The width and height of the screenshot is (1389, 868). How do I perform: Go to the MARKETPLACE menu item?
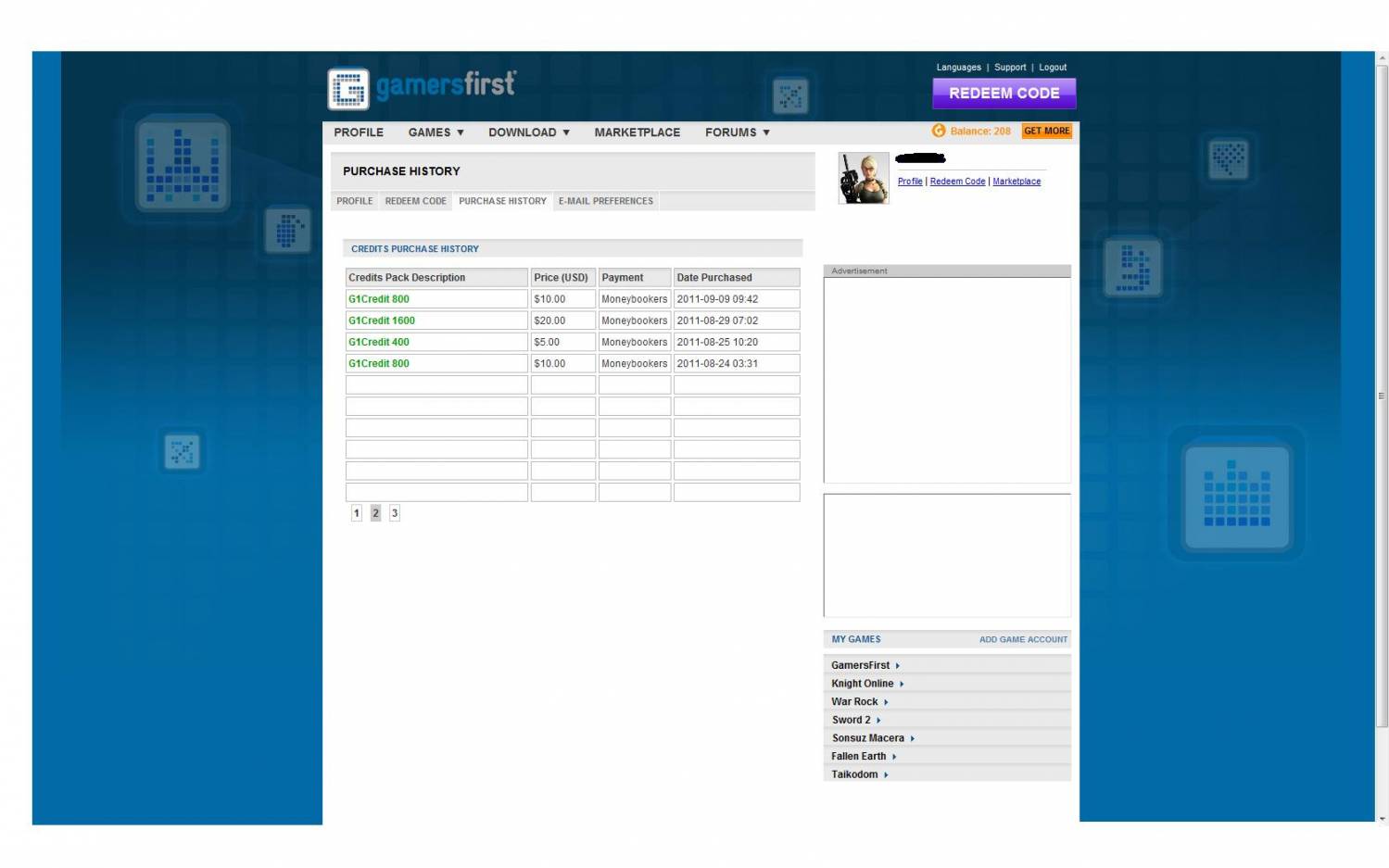click(x=637, y=132)
